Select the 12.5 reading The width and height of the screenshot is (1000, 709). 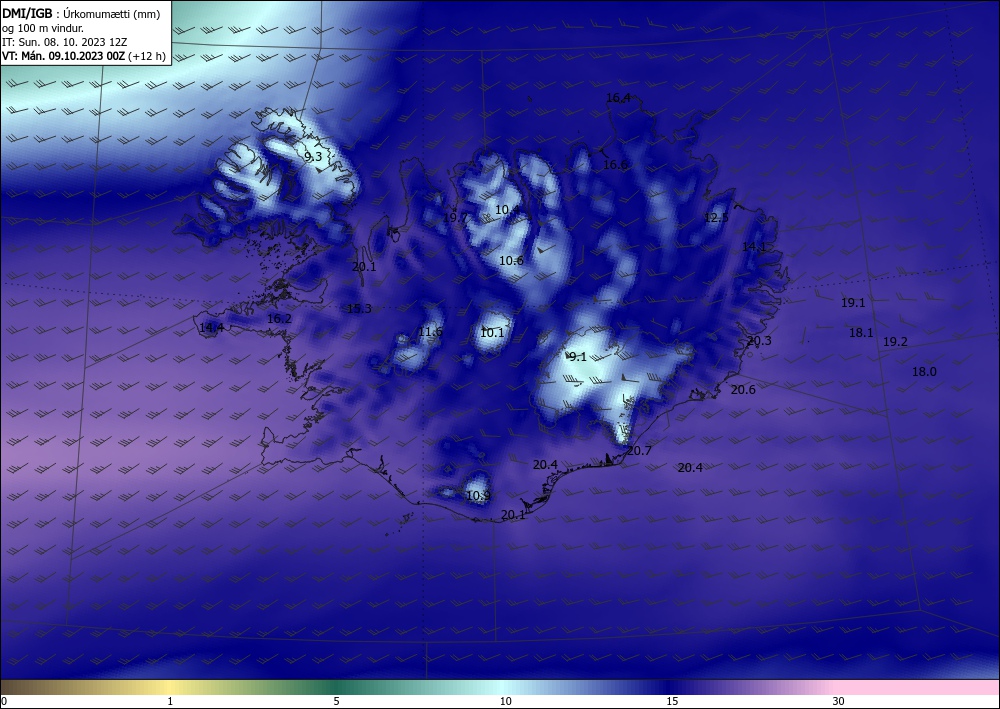(x=716, y=217)
